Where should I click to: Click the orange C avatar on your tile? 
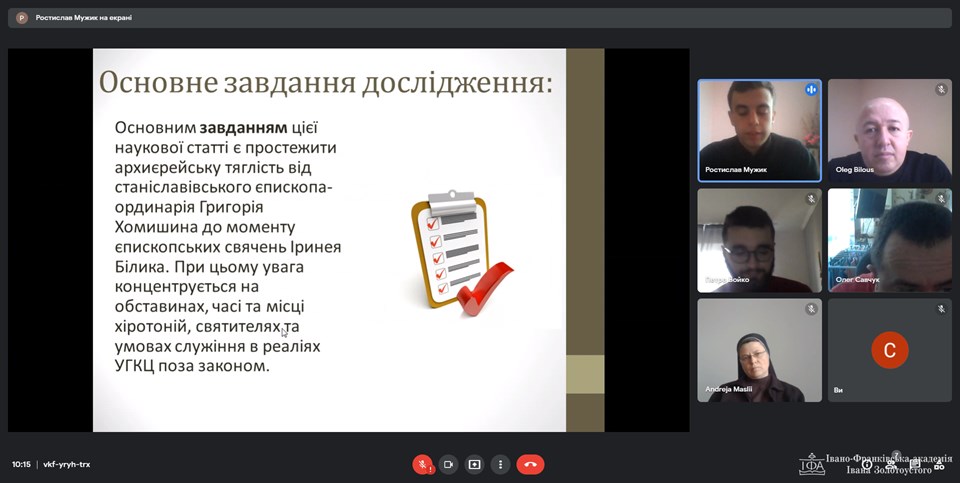pyautogui.click(x=889, y=349)
